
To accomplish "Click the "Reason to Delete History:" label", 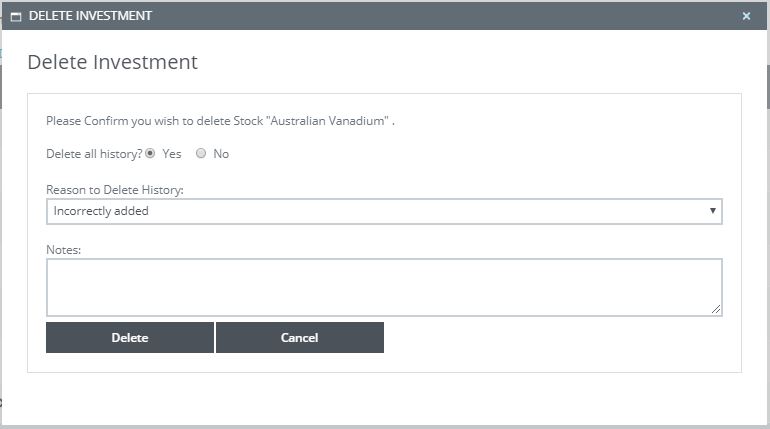I will click(x=115, y=190).
